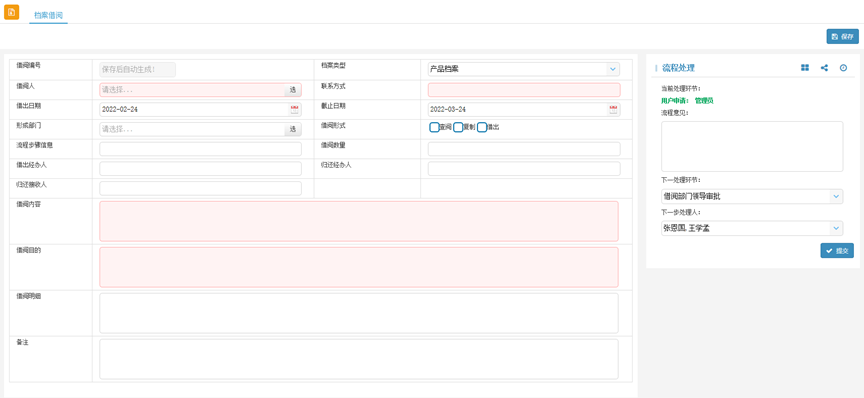This screenshot has width=864, height=398.
Task: Click the 保存 button
Action: click(x=843, y=36)
